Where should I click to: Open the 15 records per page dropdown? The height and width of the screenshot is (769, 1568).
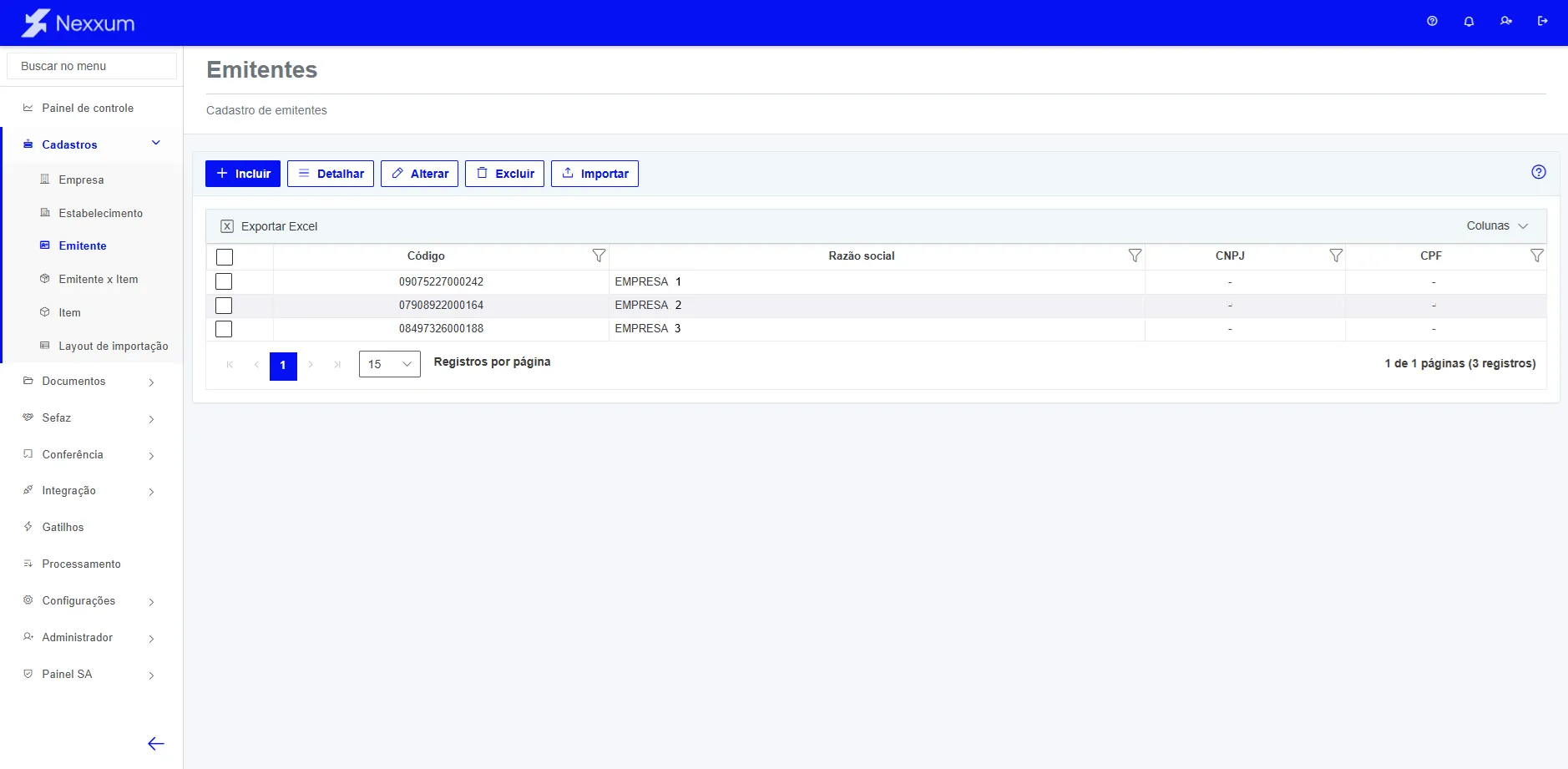(390, 364)
